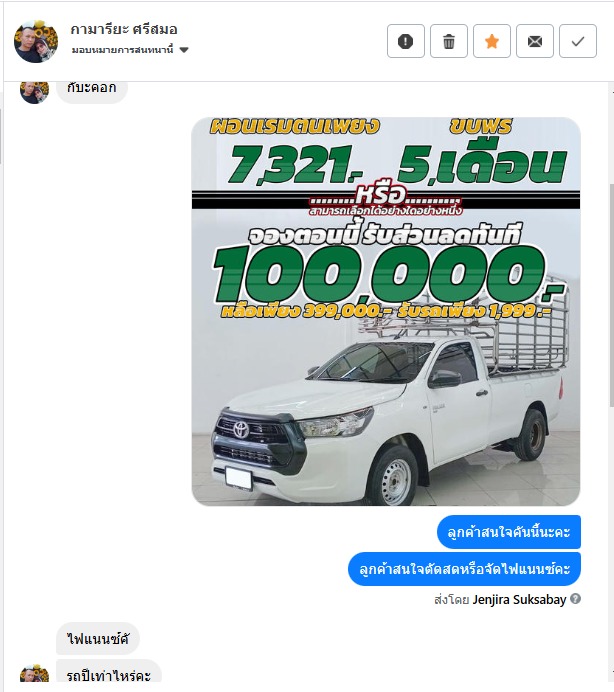The height and width of the screenshot is (692, 614).
Task: Select the message ลูกค้าสนใจตัดสดหรือจัดไฟแนนซ์คะ
Action: pos(464,569)
